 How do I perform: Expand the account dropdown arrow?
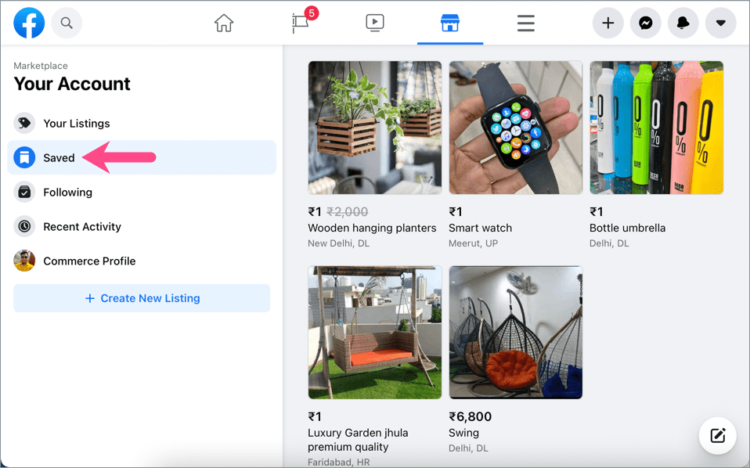click(x=721, y=22)
